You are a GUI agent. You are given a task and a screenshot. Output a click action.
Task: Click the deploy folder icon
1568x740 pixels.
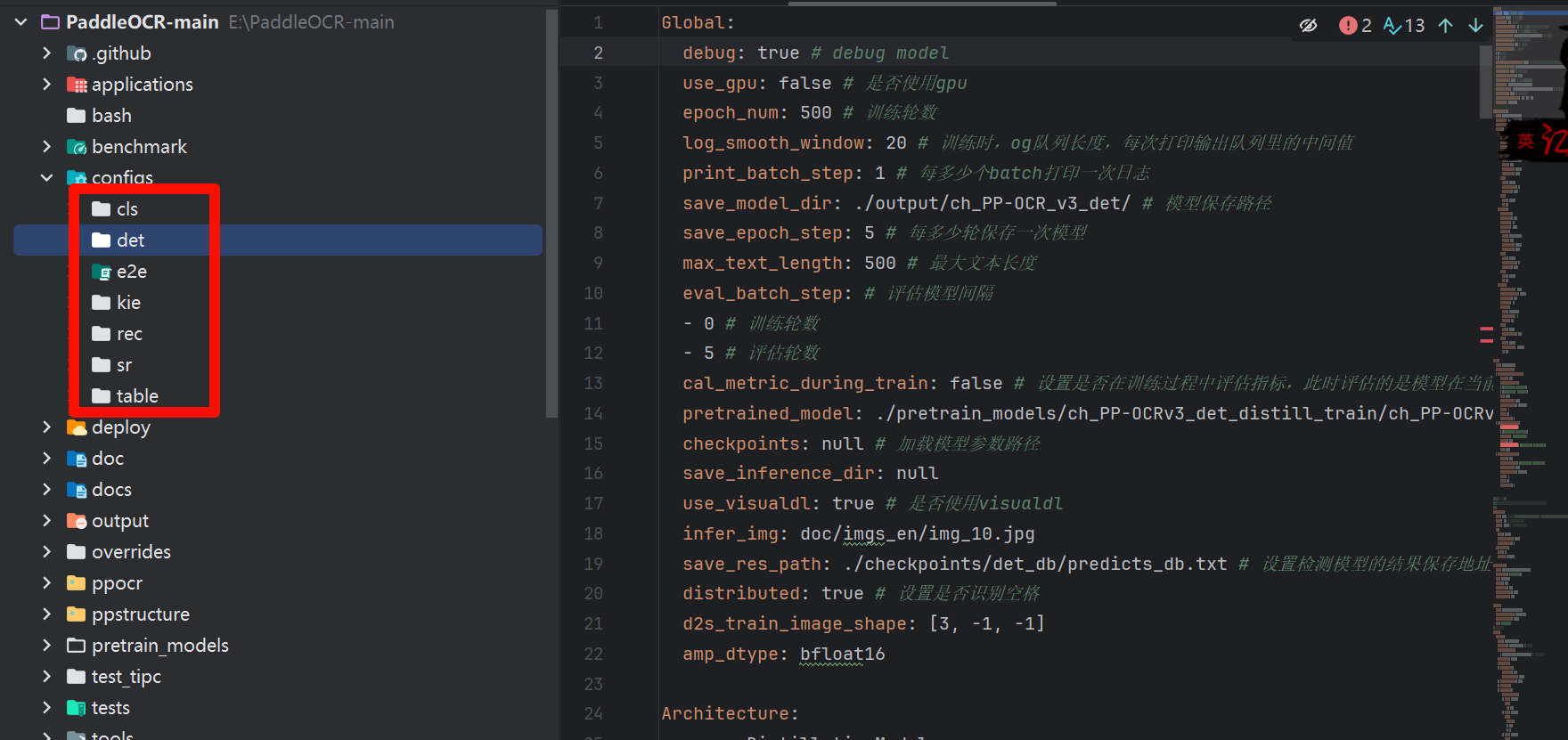point(77,427)
